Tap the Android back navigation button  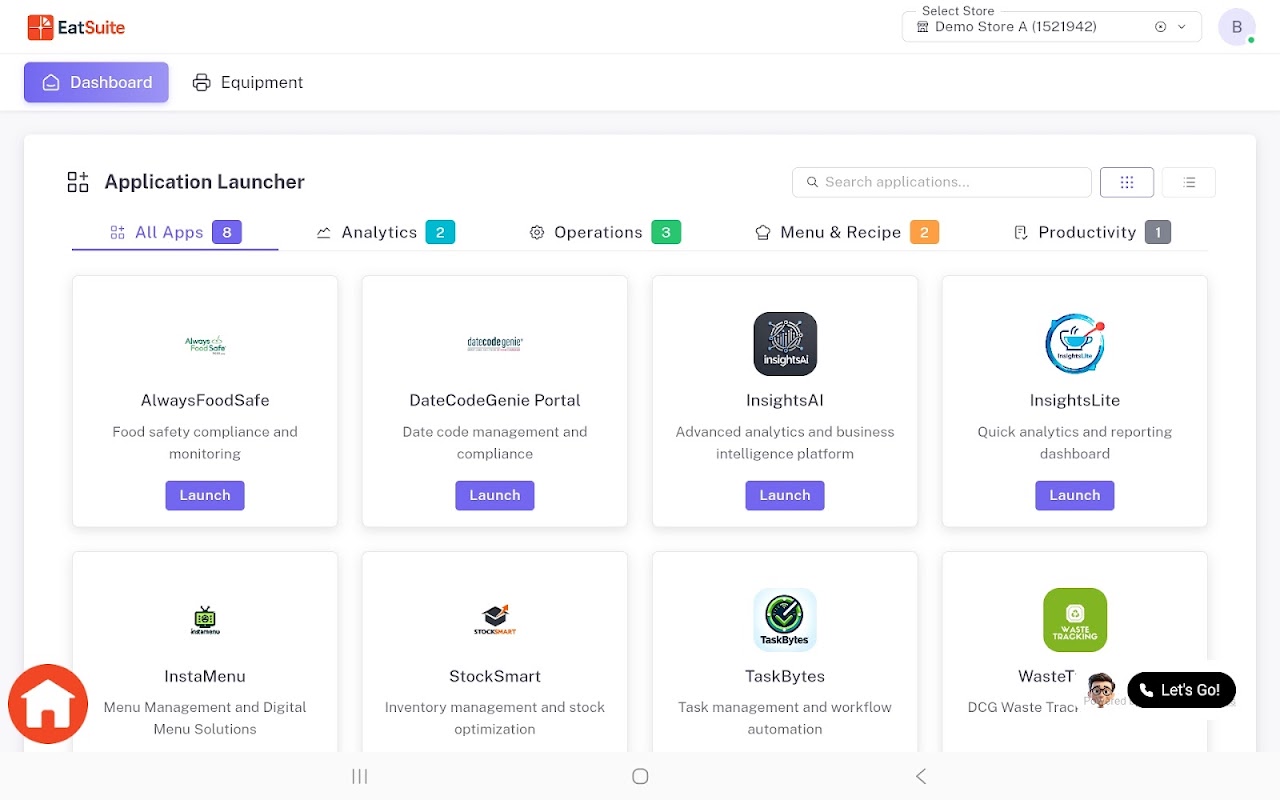pyautogui.click(x=921, y=776)
